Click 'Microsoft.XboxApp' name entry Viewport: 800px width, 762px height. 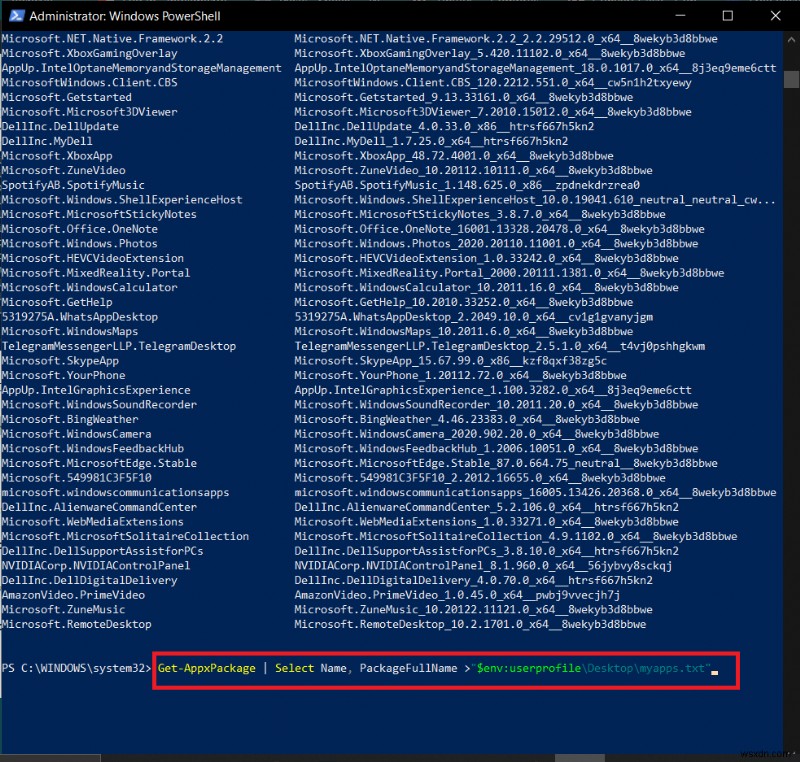[x=57, y=156]
